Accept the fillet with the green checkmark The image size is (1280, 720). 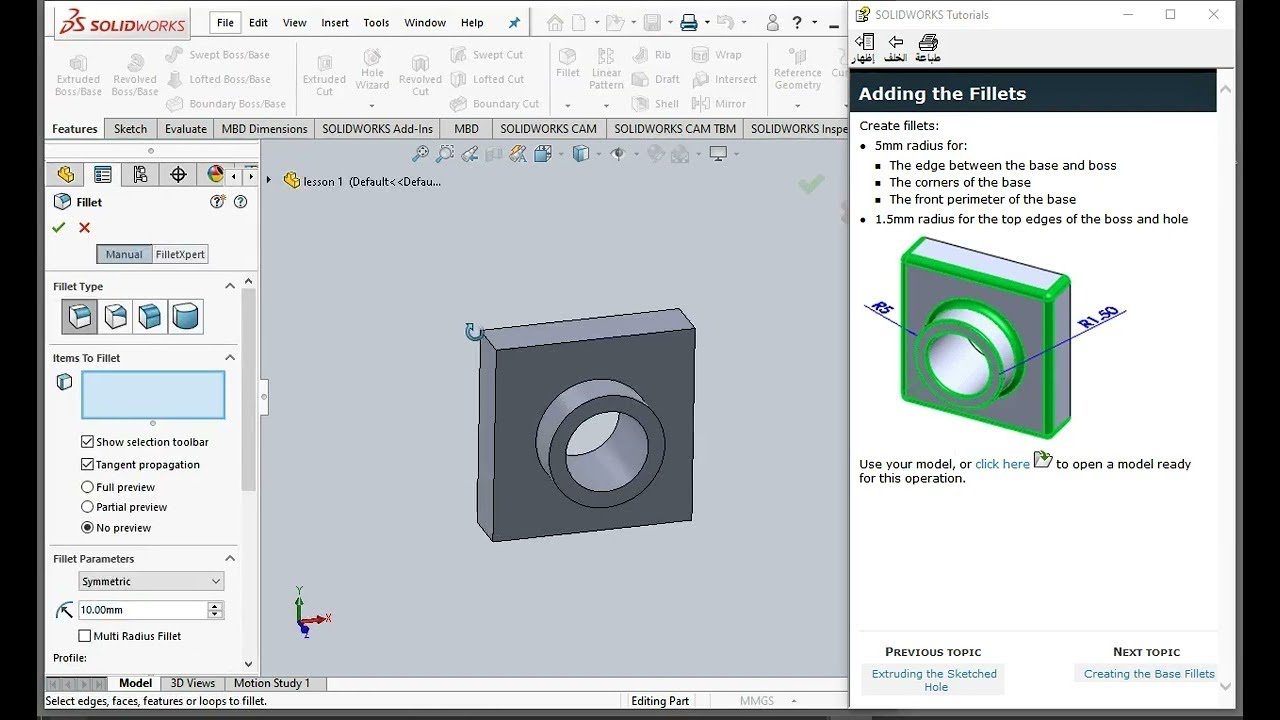pyautogui.click(x=59, y=228)
